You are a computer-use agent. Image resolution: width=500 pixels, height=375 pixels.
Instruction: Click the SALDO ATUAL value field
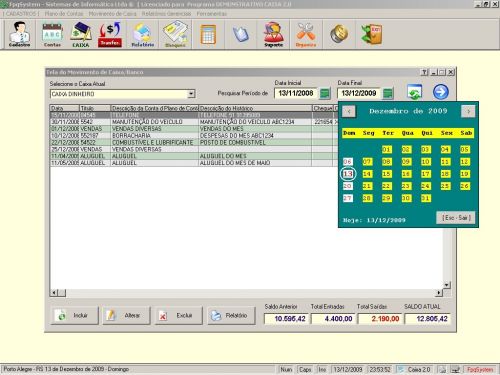tap(428, 319)
